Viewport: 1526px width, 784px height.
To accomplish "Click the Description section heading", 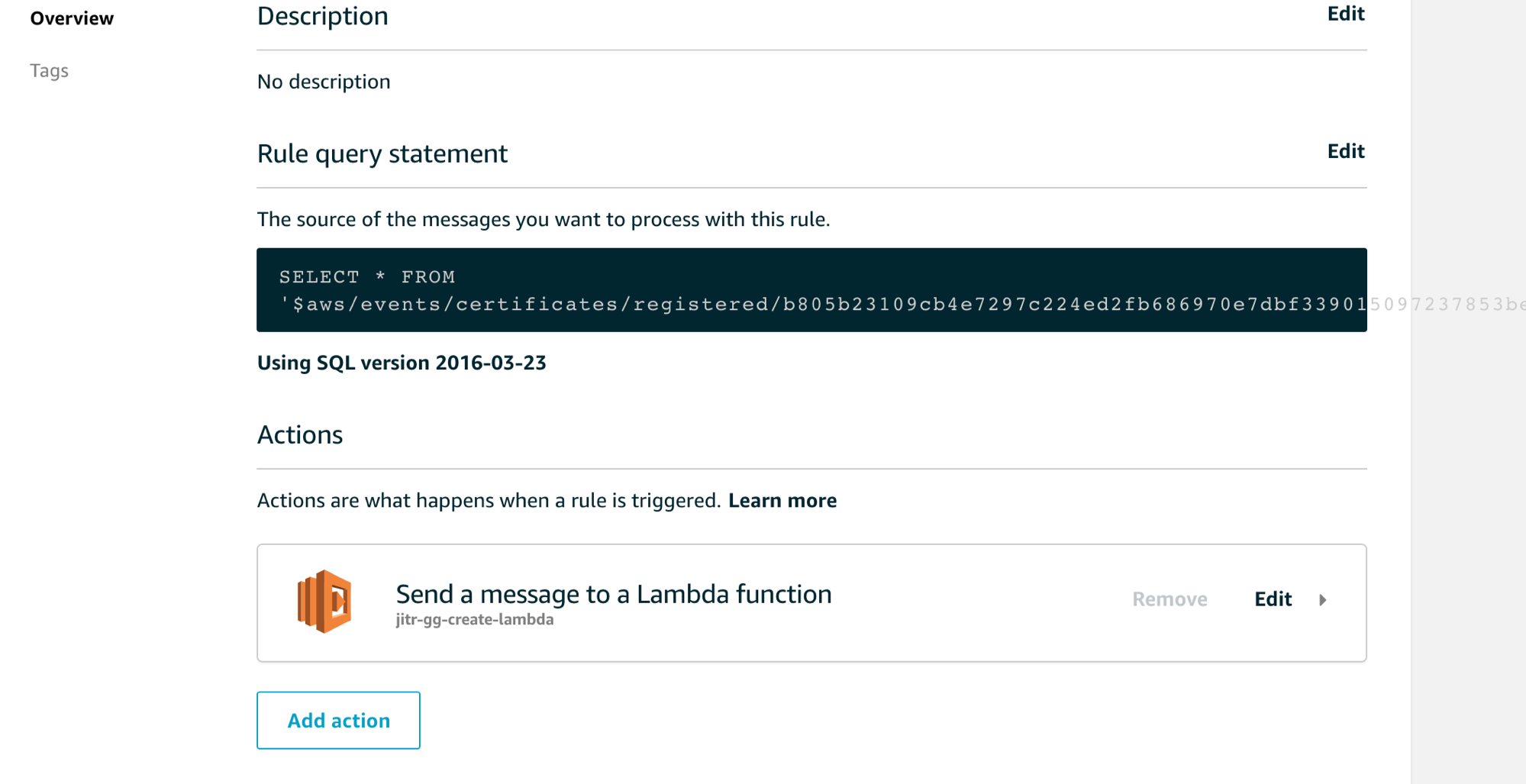I will pos(323,16).
